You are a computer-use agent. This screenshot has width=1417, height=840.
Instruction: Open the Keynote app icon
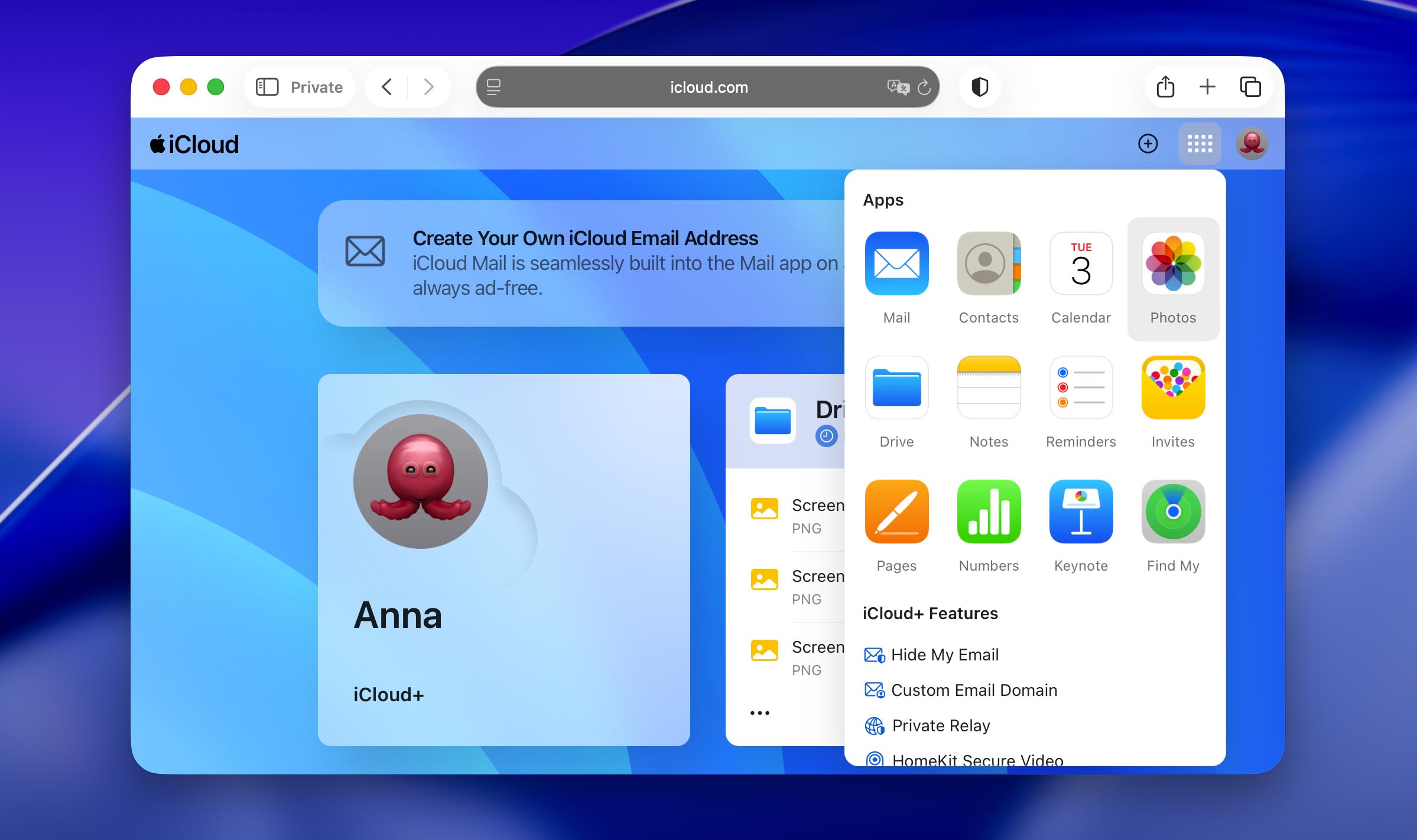click(1081, 512)
